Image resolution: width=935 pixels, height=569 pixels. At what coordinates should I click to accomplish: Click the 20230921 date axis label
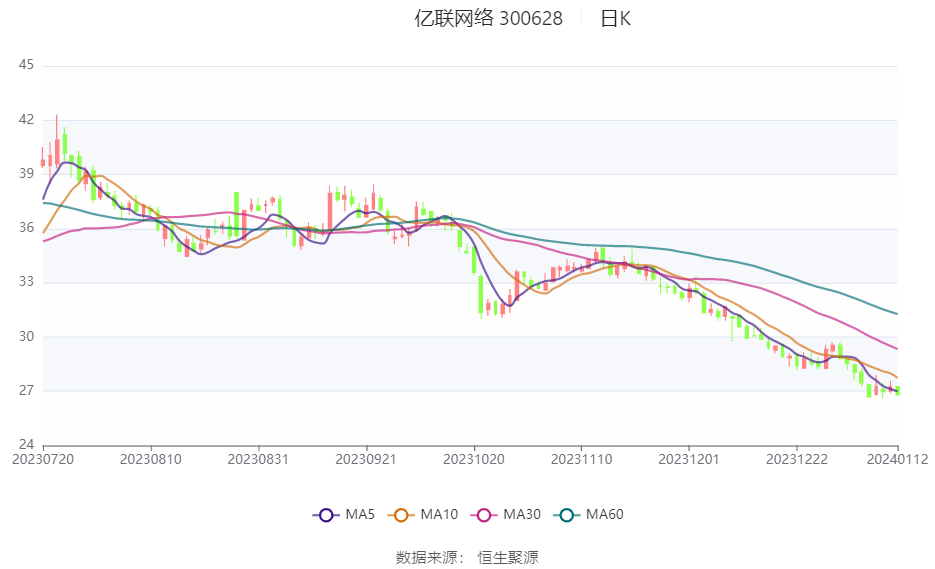366,459
